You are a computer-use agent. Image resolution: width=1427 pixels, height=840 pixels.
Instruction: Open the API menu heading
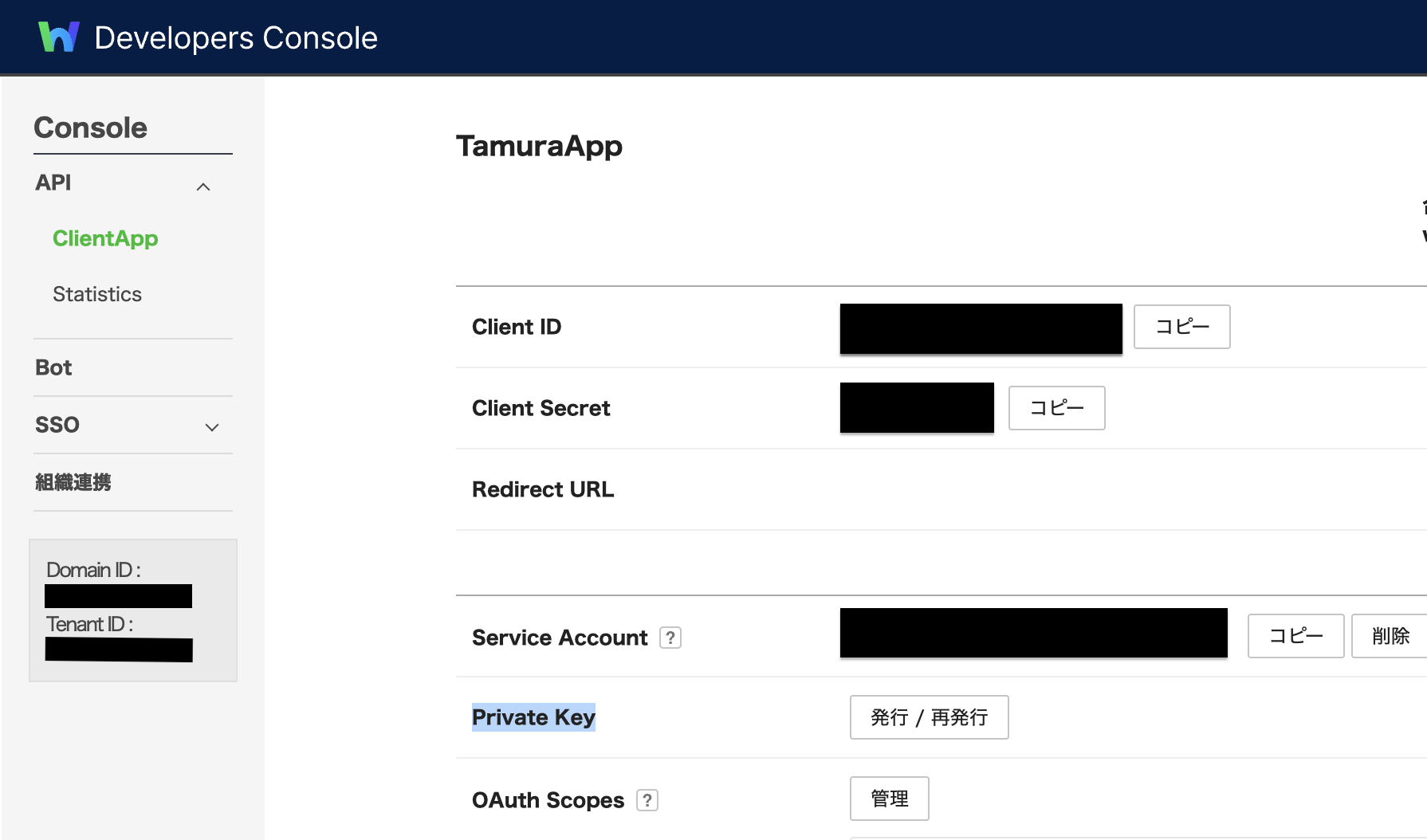(x=53, y=183)
